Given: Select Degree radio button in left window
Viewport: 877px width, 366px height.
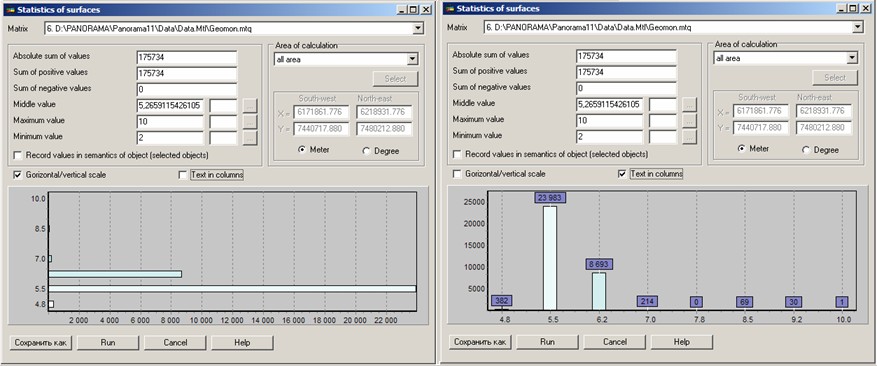Looking at the screenshot, I should (x=366, y=151).
